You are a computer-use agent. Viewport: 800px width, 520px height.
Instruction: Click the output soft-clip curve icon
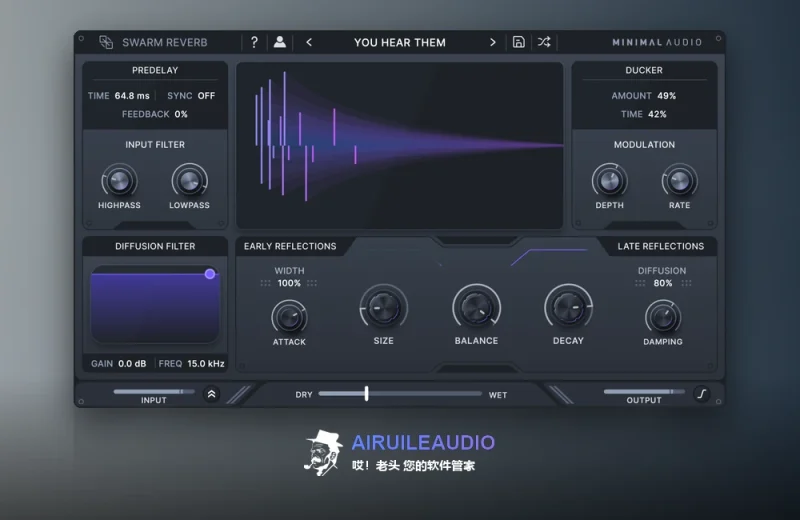pos(702,394)
